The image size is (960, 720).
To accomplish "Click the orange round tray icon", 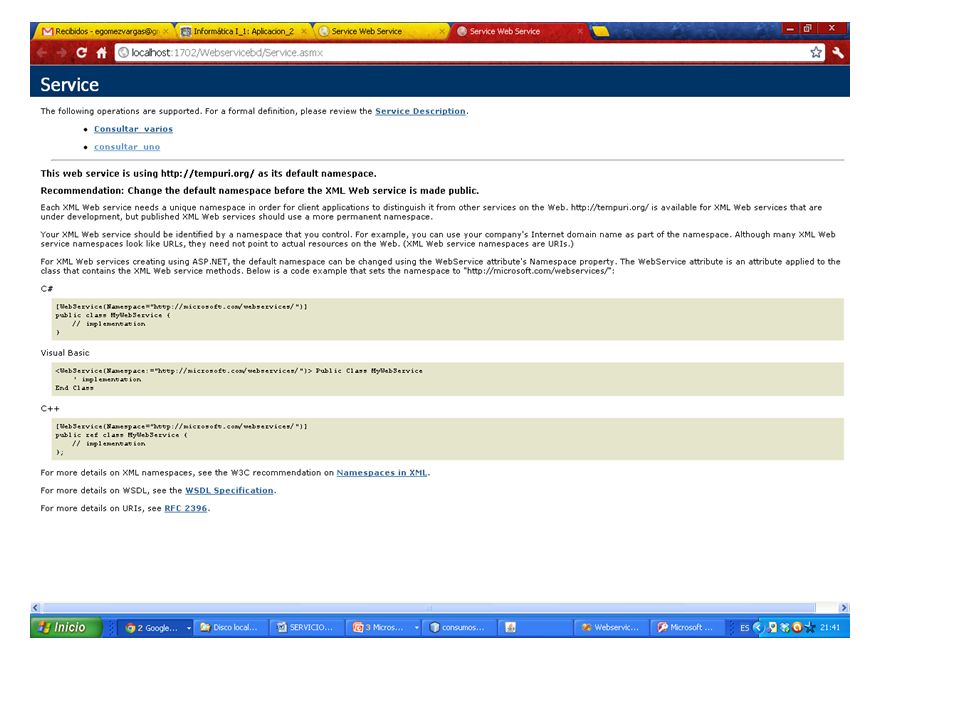I will click(x=797, y=627).
